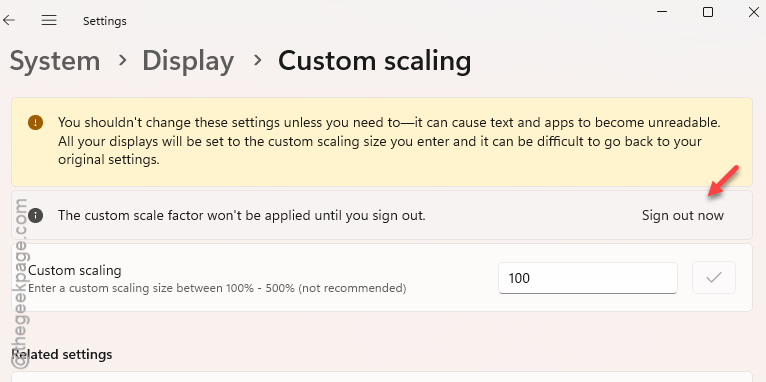Click the orange warning exclamation icon

[x=36, y=122]
